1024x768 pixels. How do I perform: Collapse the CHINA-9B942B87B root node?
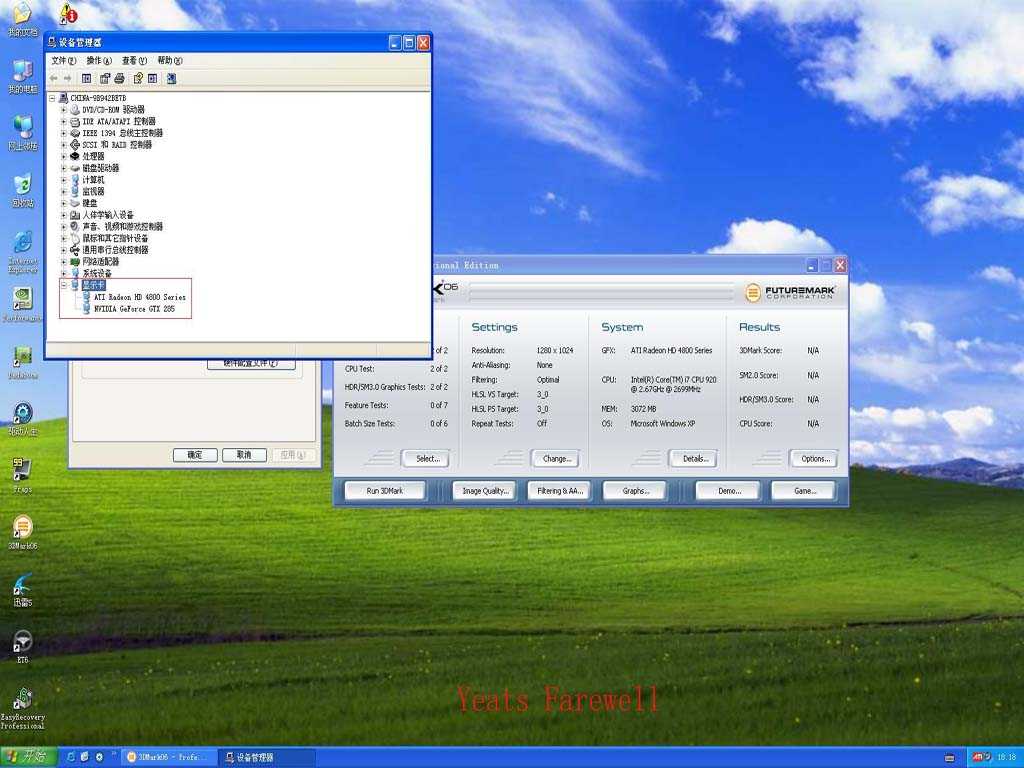(52, 98)
